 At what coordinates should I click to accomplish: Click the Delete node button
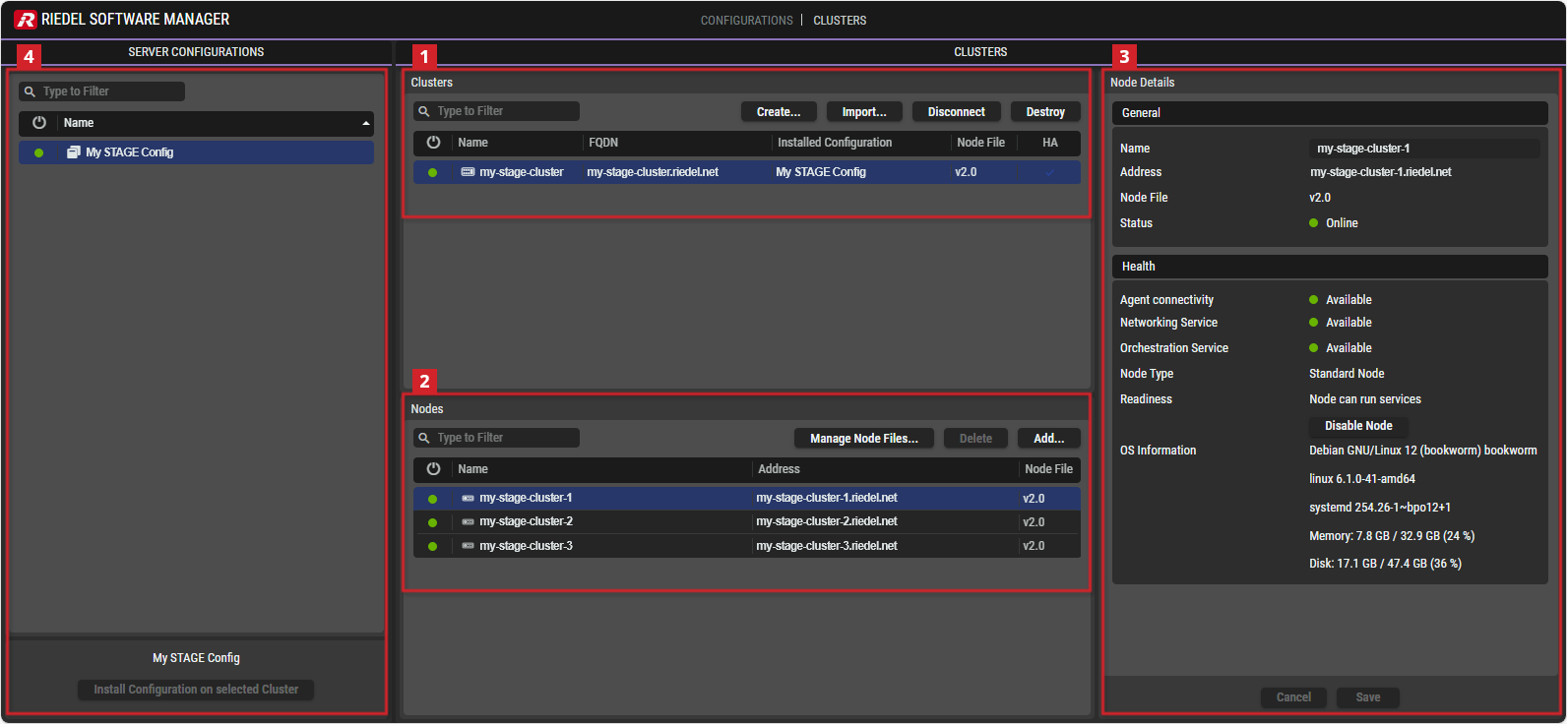pyautogui.click(x=975, y=439)
